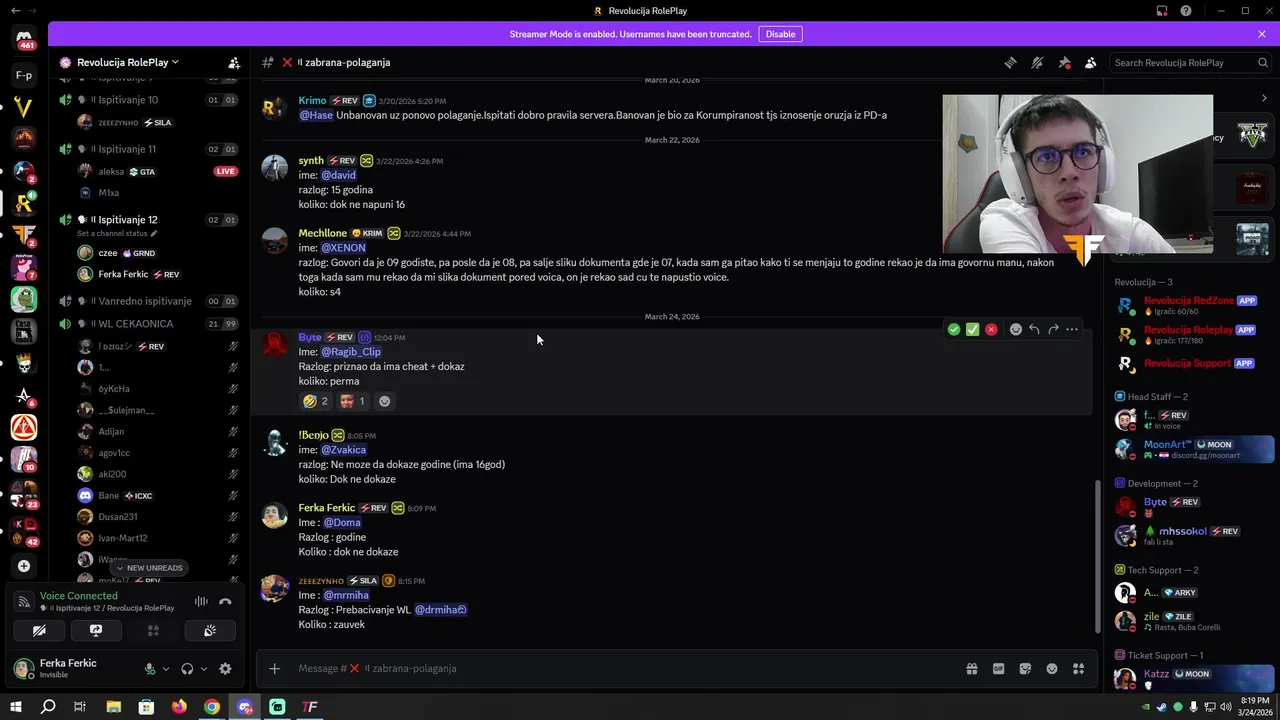Click the red X reaction on Byte's message
Image resolution: width=1280 pixels, height=720 pixels.
click(x=991, y=329)
